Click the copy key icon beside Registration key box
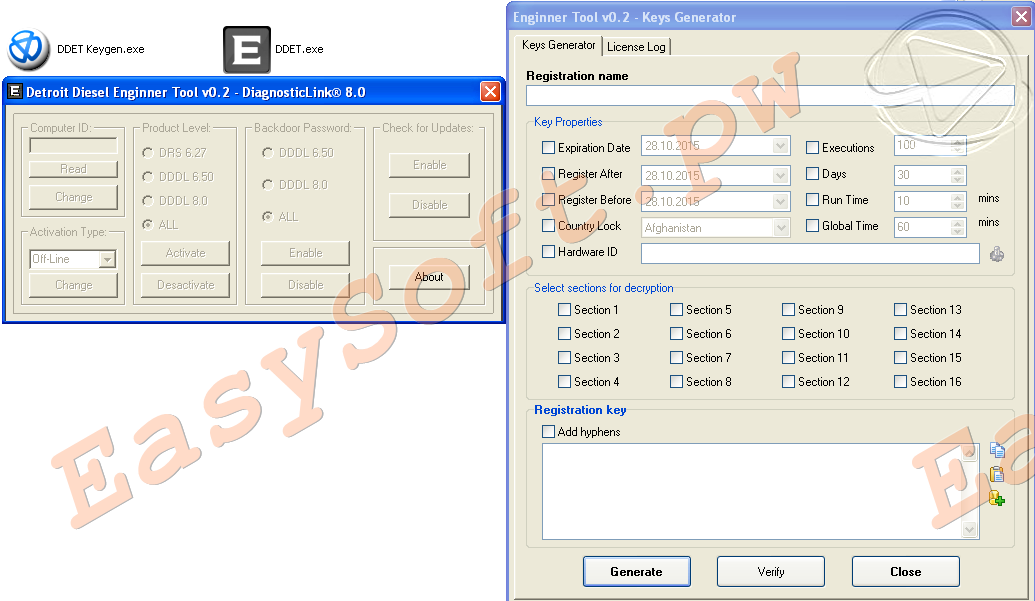This screenshot has height=601, width=1035. coord(997,450)
